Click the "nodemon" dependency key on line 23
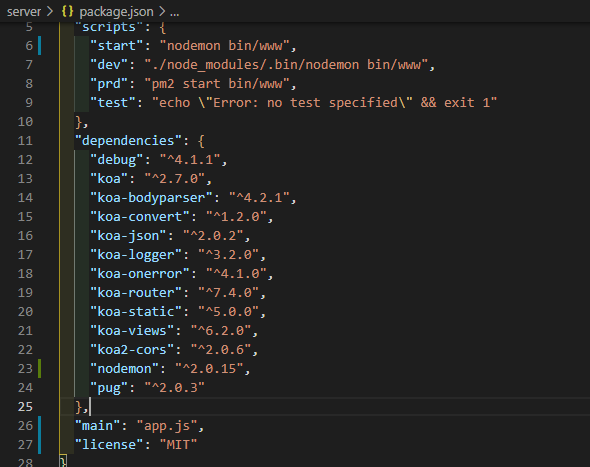The height and width of the screenshot is (467, 590). coord(125,369)
